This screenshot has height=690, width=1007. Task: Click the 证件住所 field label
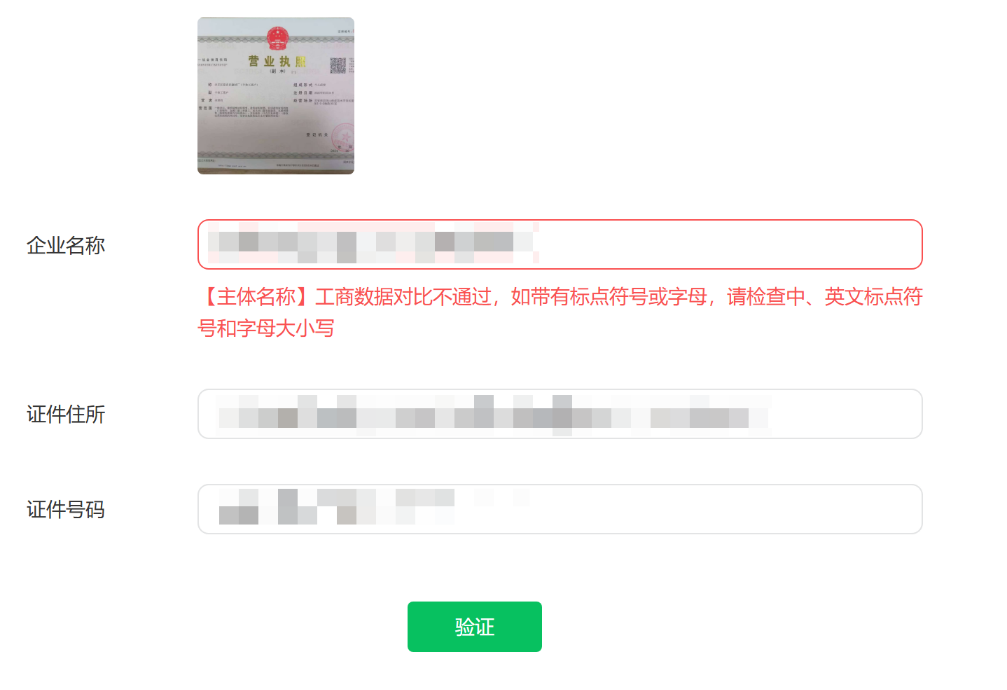pyautogui.click(x=66, y=414)
